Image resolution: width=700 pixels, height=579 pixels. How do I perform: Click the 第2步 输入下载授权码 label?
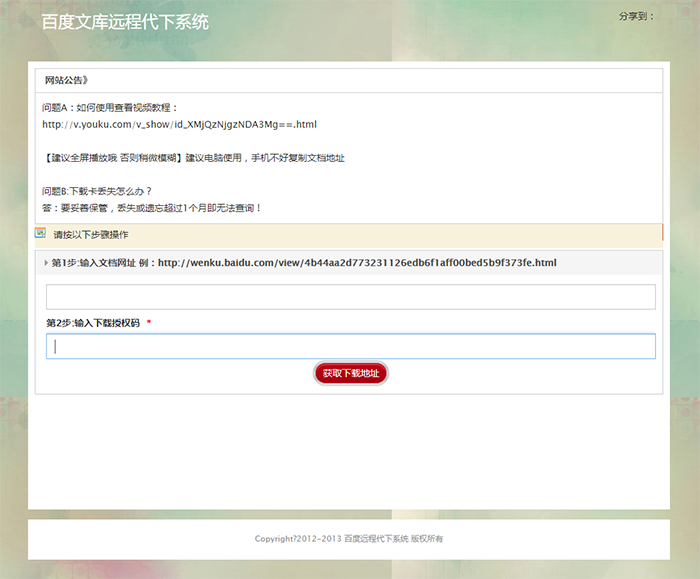tap(93, 323)
